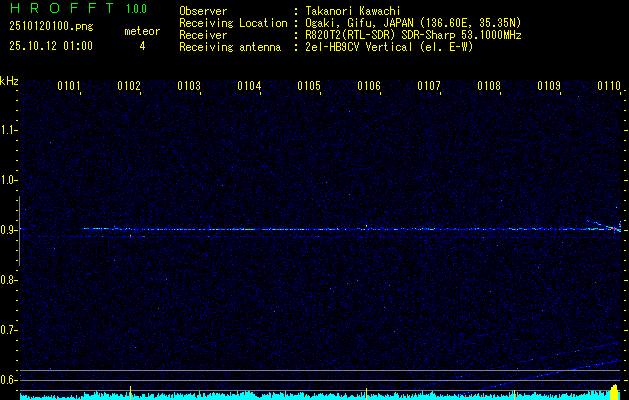Viewport: 629px width, 400px height.
Task: Click the gray vertical bar beside 0.9 kHz
Action: pyautogui.click(x=19, y=231)
